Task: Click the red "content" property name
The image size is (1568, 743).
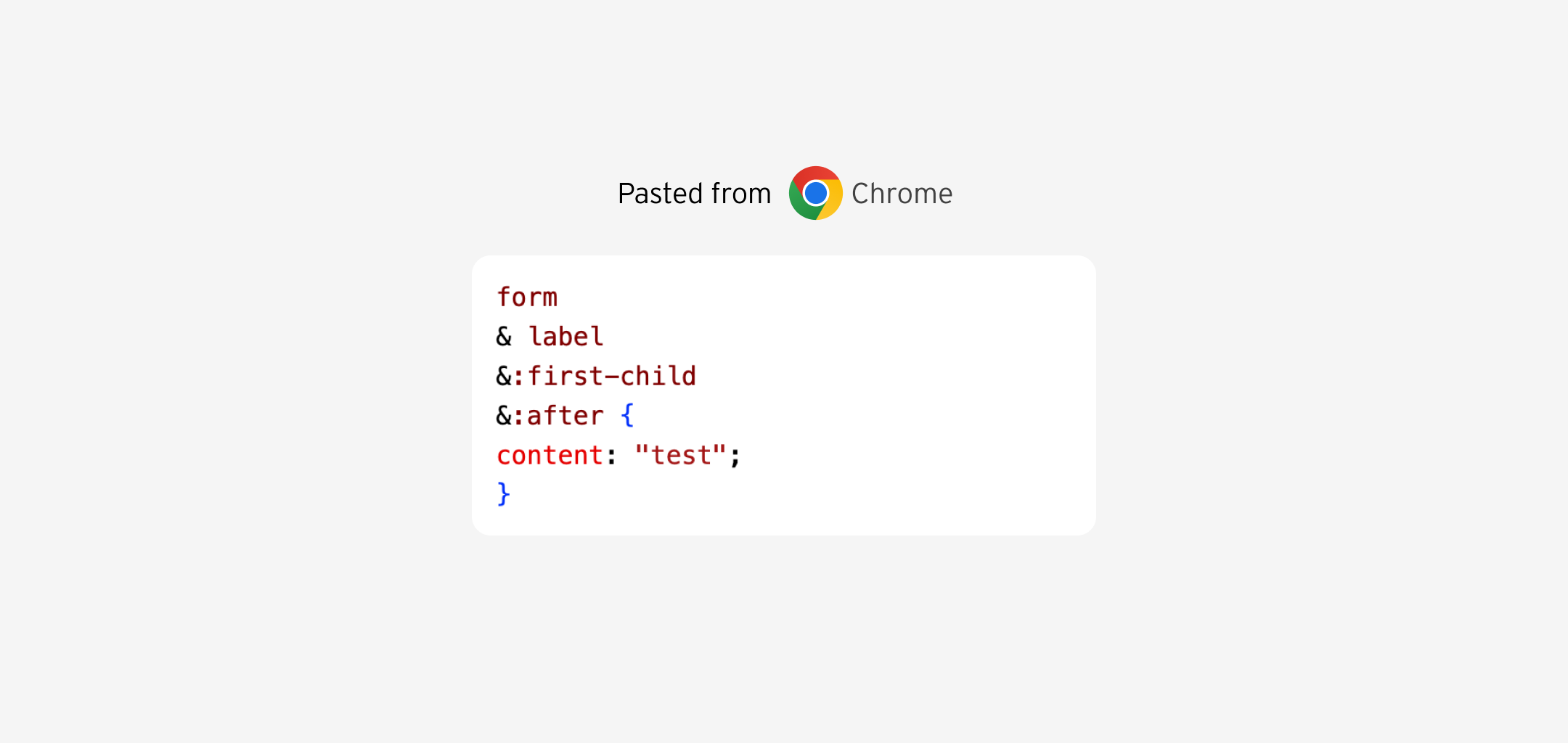Action: (550, 456)
